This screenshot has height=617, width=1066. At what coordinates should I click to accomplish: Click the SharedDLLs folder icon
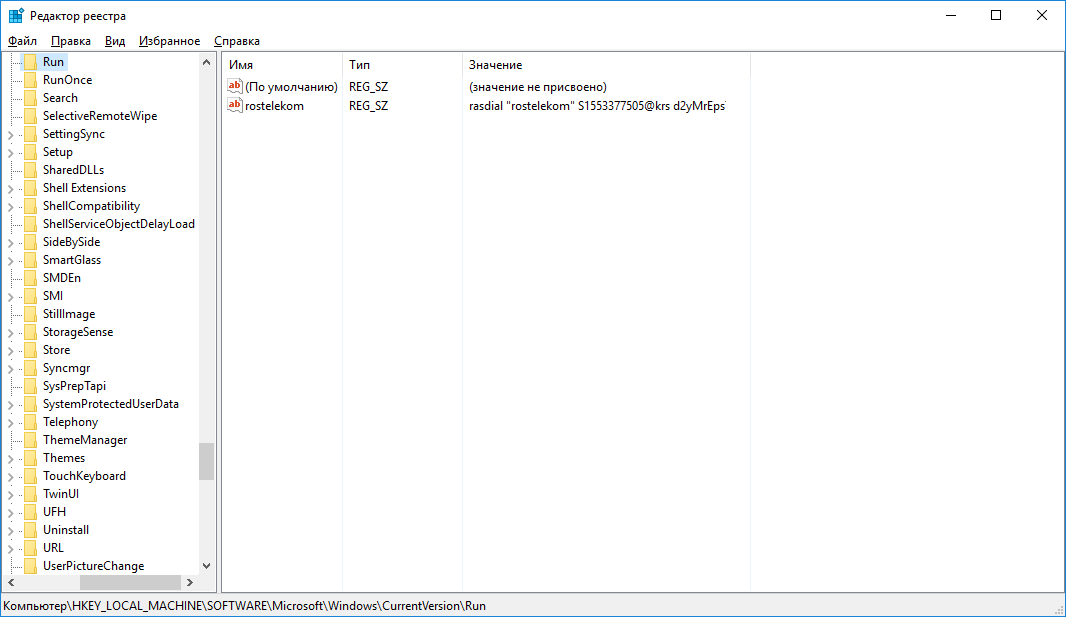(31, 170)
